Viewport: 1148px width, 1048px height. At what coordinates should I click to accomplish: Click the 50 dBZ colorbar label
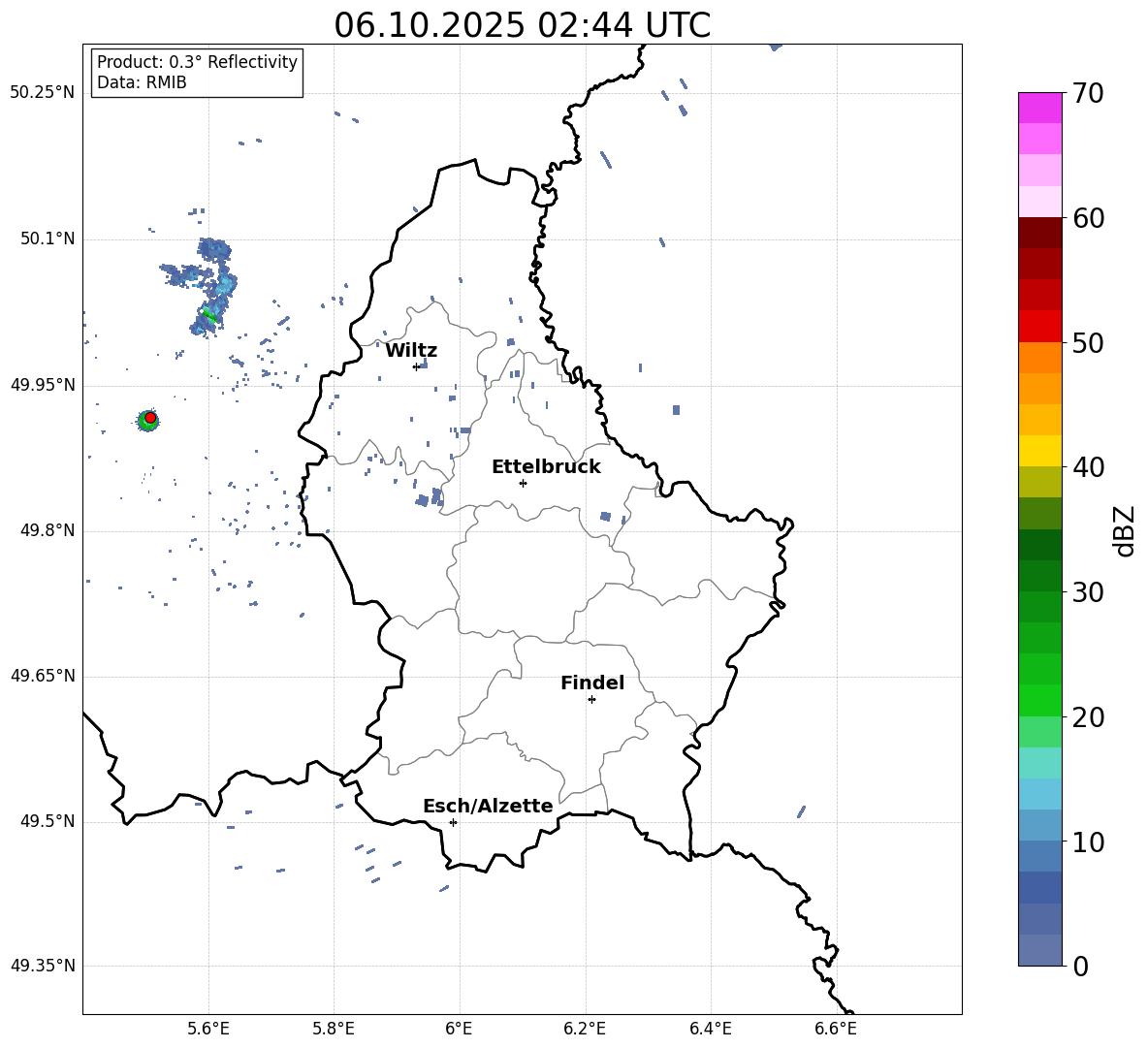1087,342
